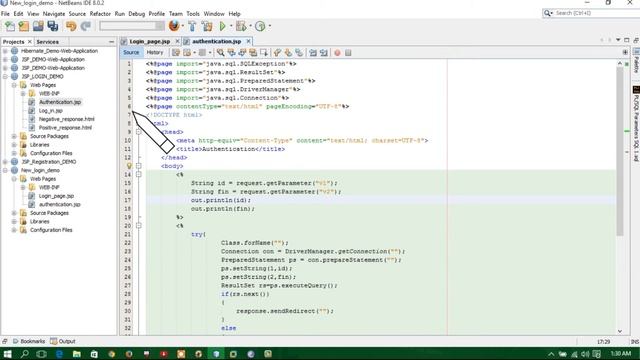Image resolution: width=640 pixels, height=360 pixels.
Task: Click the Clean and Build Project icon
Action: [207, 26]
